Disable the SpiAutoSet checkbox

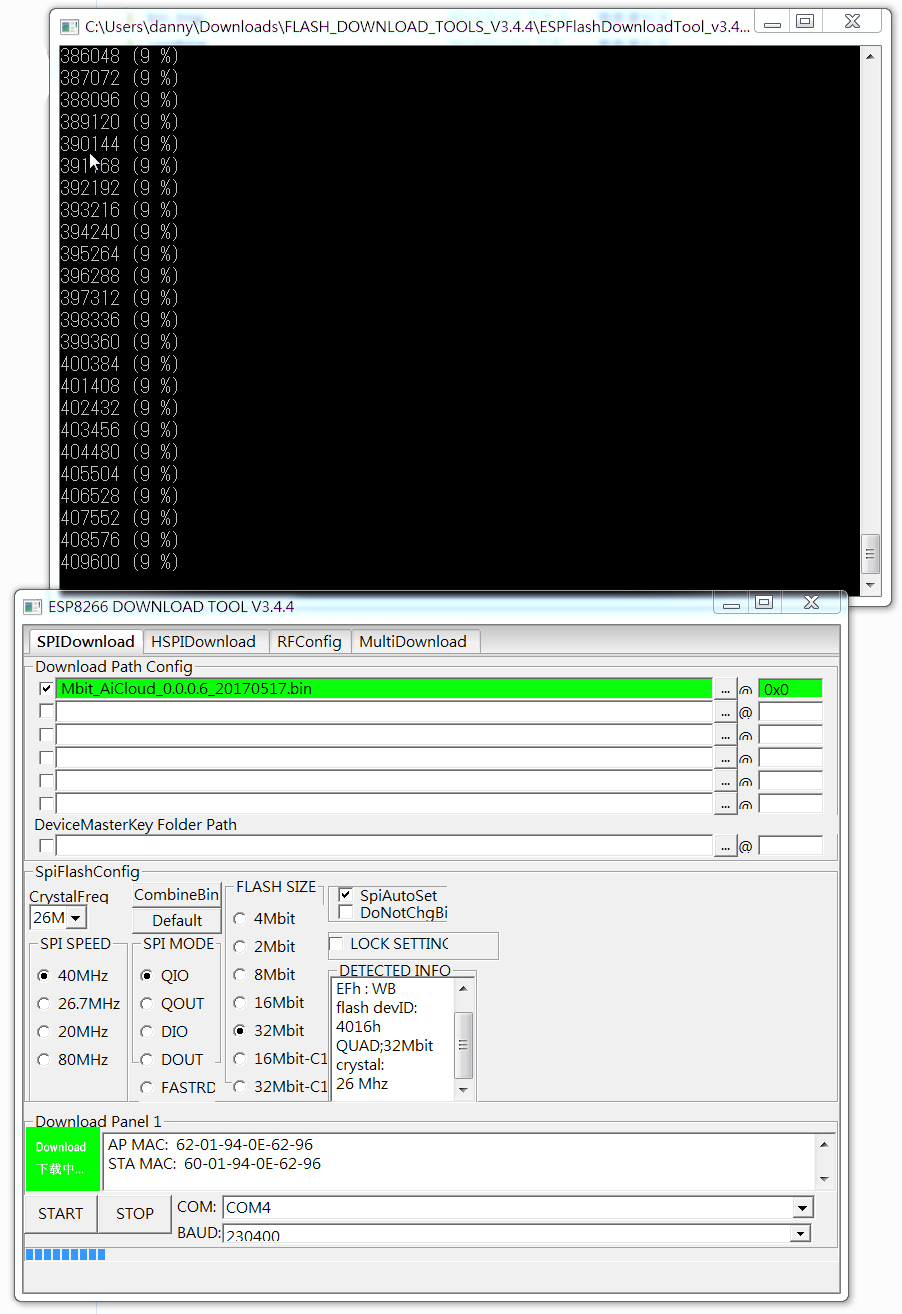[346, 895]
